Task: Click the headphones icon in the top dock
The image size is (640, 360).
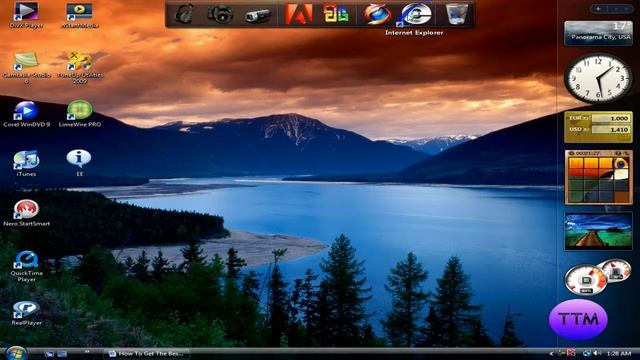Action: pyautogui.click(x=184, y=14)
